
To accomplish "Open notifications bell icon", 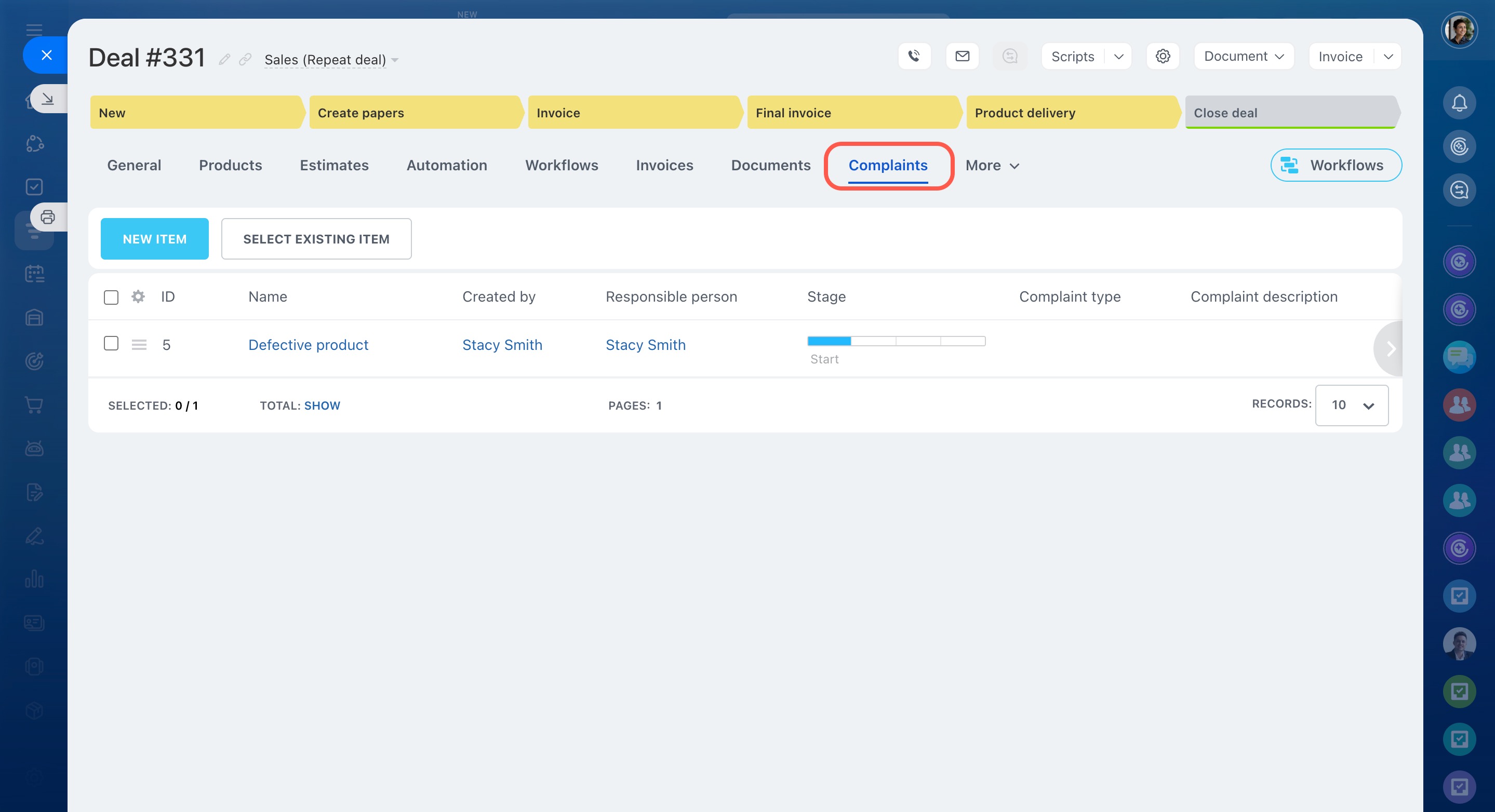I will (1459, 103).
